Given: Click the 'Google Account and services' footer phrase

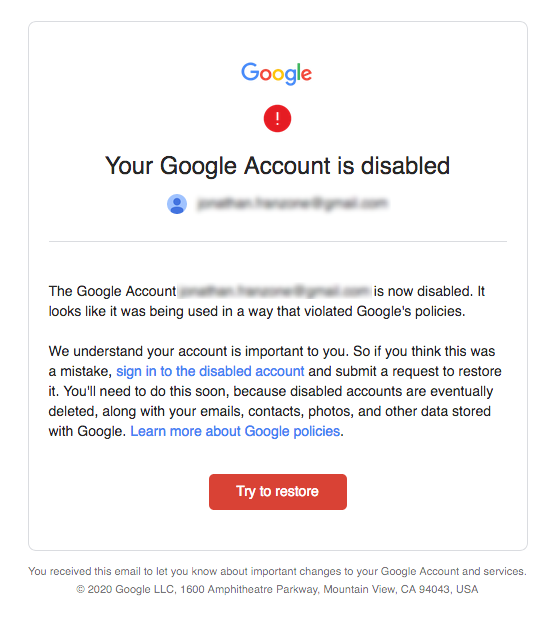Looking at the screenshot, I should (453, 571).
